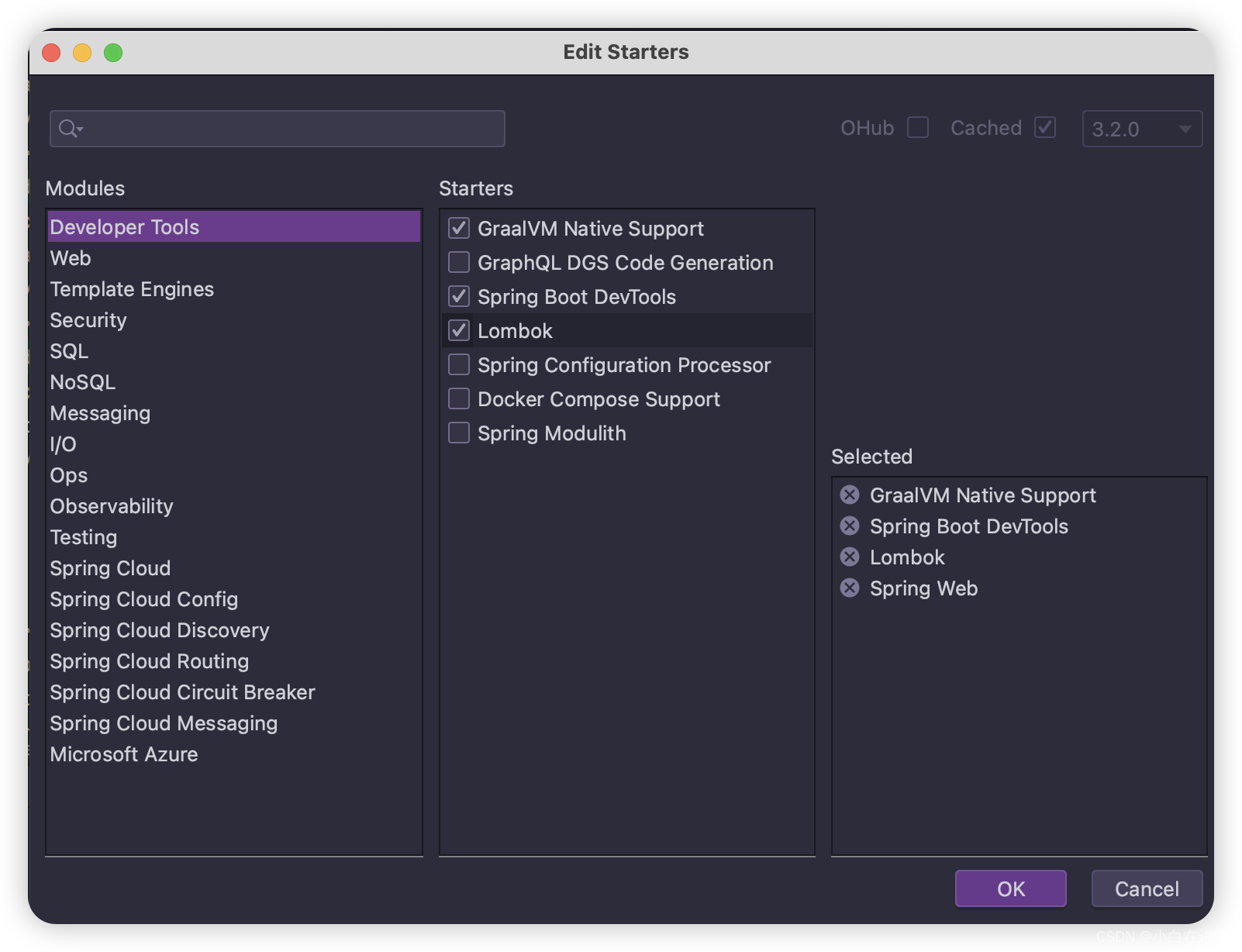Screen dimensions: 1242x952
Task: Click the search magnifier icon
Action: click(x=70, y=129)
